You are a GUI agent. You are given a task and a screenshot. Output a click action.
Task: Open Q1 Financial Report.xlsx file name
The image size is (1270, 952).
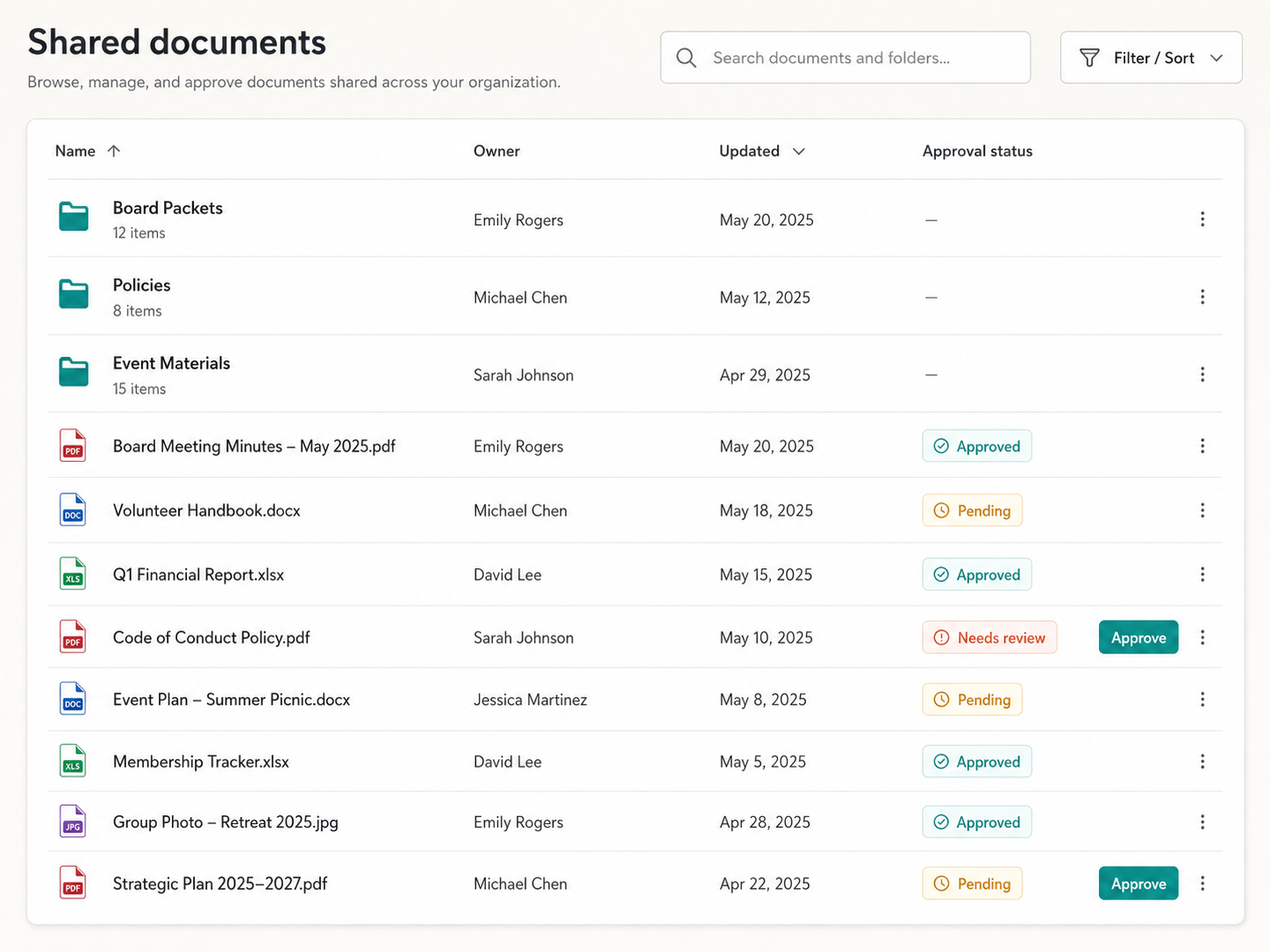[x=198, y=574]
